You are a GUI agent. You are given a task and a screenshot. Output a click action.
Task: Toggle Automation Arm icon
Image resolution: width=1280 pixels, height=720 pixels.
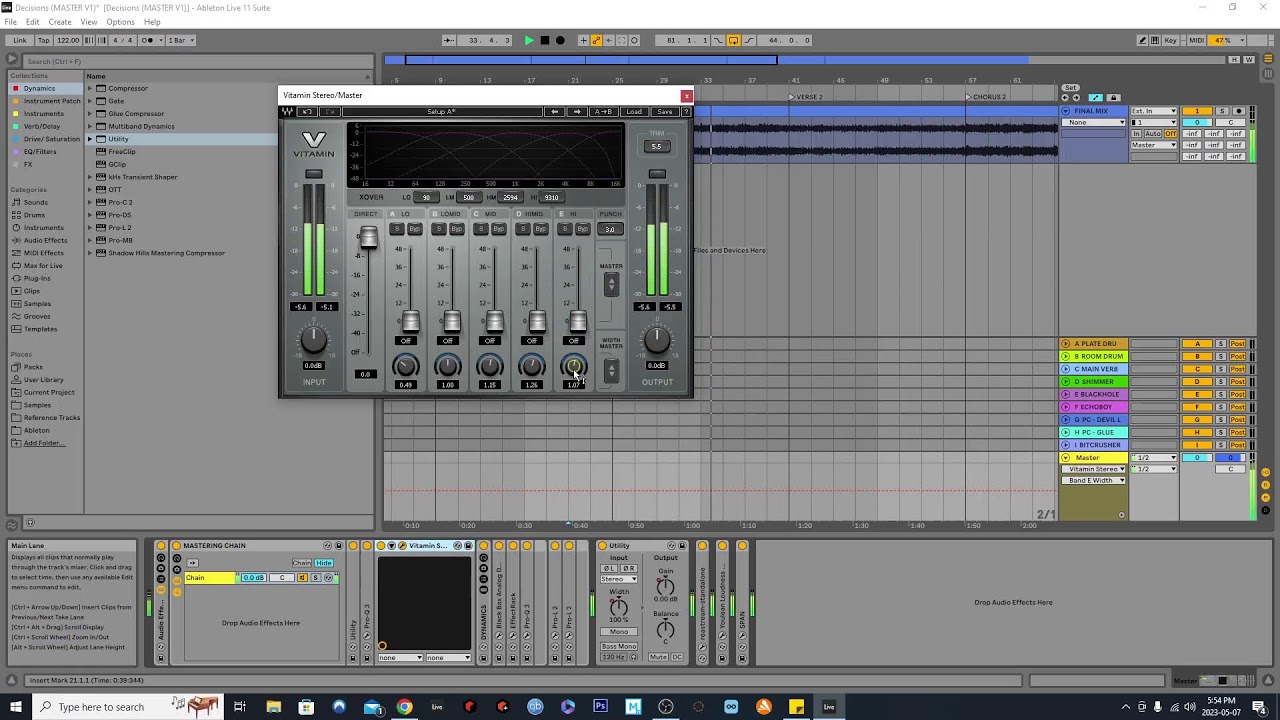point(597,40)
